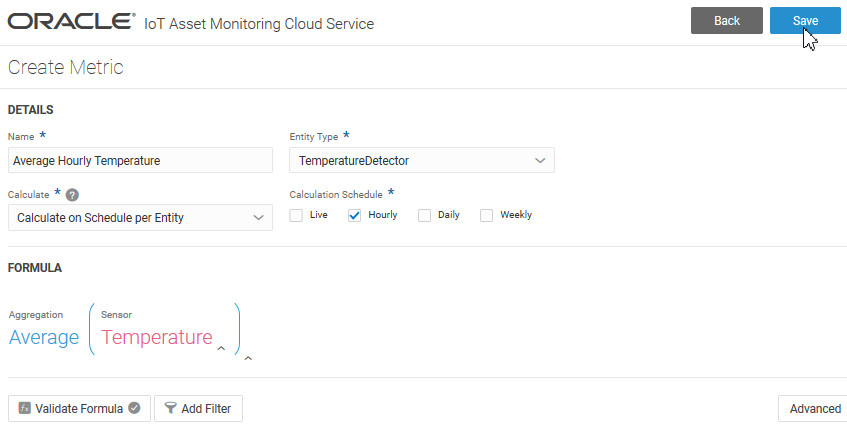Screen dimensions: 847x431
Task: Uncheck the Hourly calculation schedule checkbox
Action: (x=354, y=216)
